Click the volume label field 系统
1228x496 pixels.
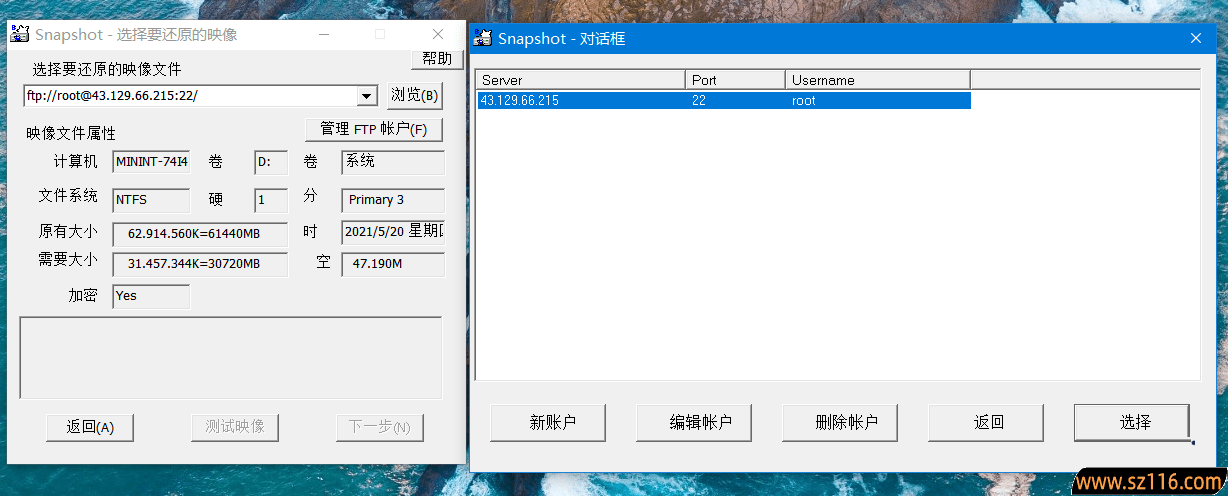(393, 162)
